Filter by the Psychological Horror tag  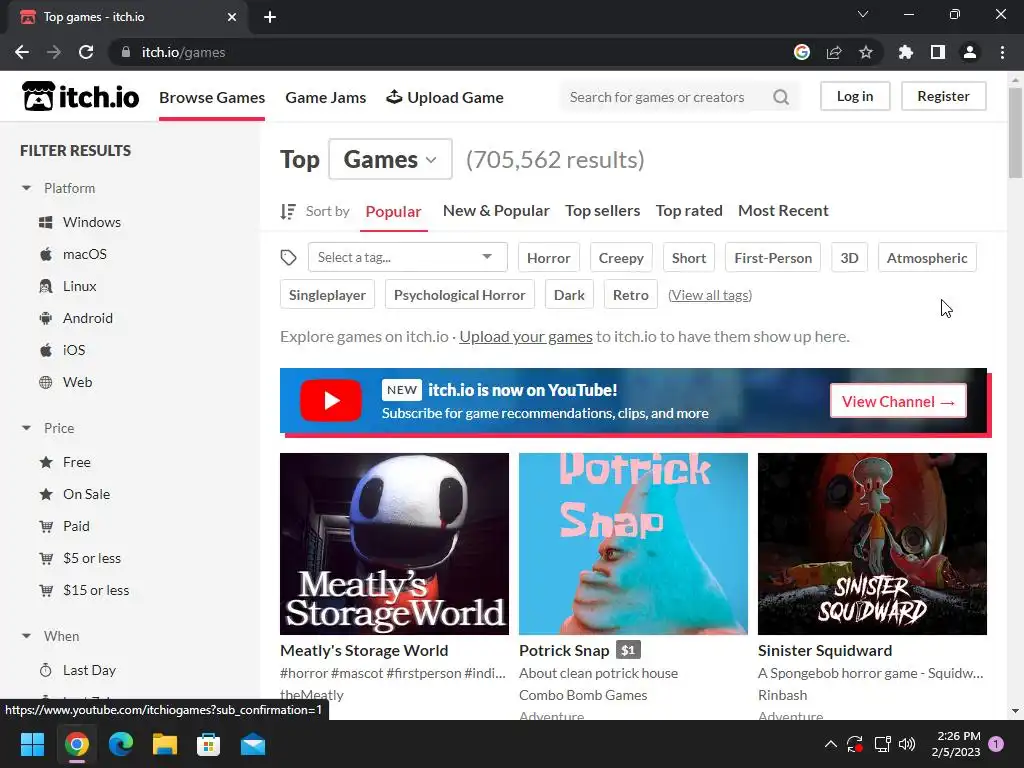[x=460, y=295]
